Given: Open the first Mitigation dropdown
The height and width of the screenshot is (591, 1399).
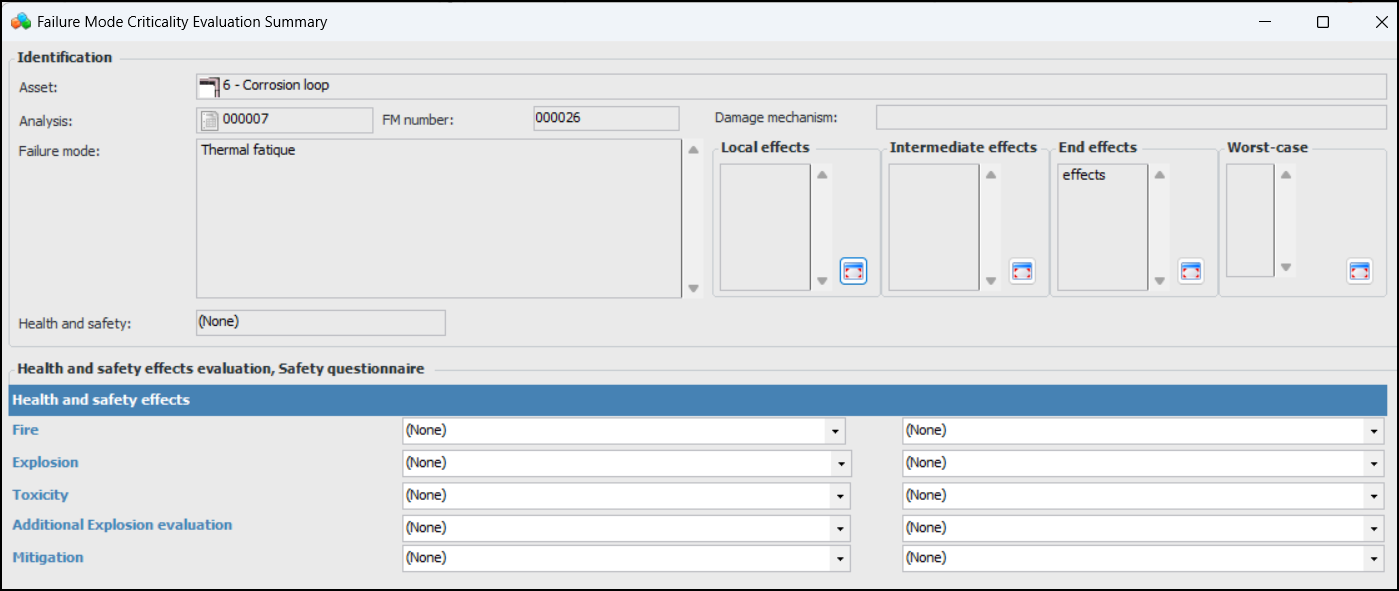Looking at the screenshot, I should point(840,558).
